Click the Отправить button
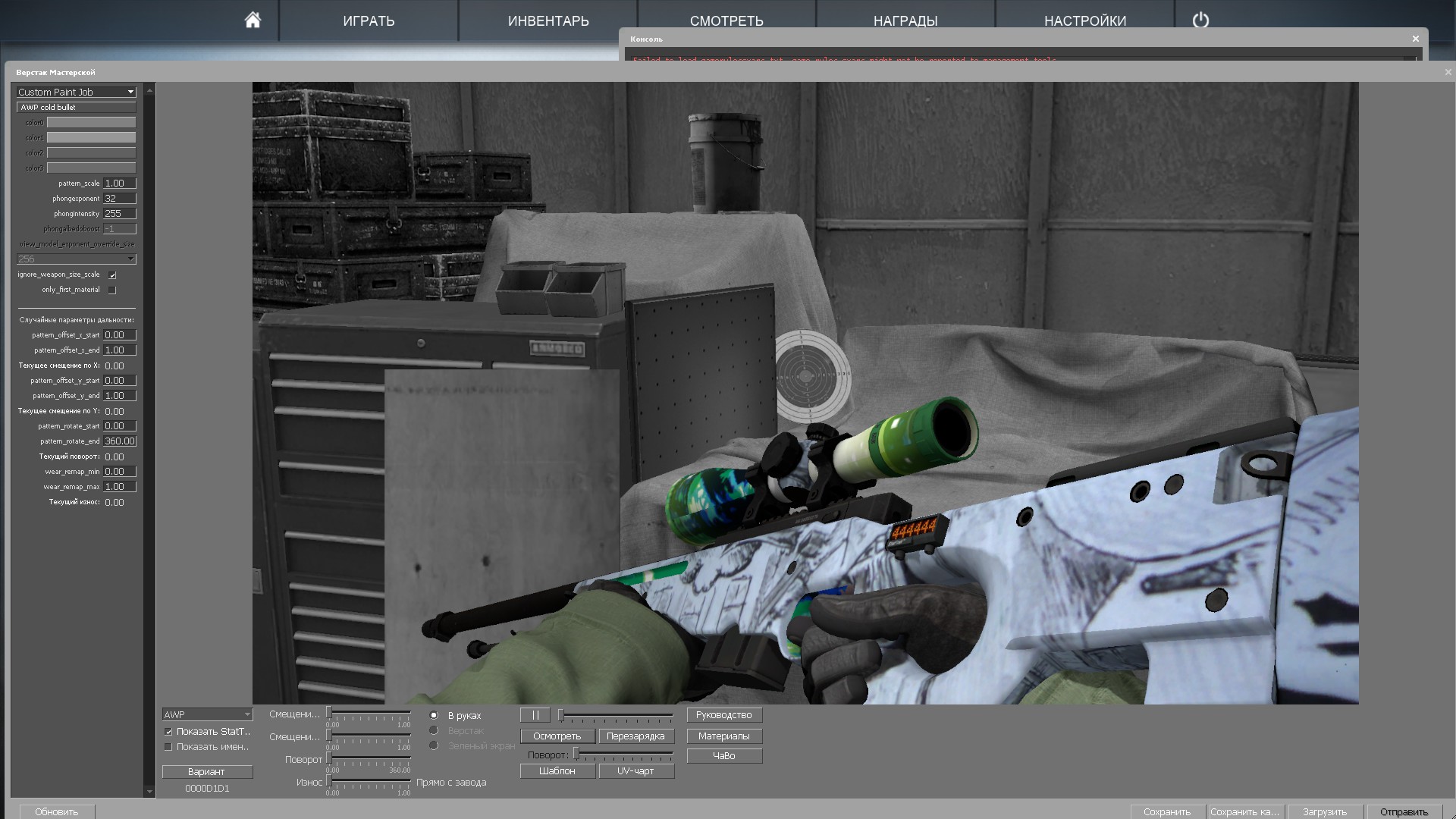The image size is (1456, 819). point(1404,812)
